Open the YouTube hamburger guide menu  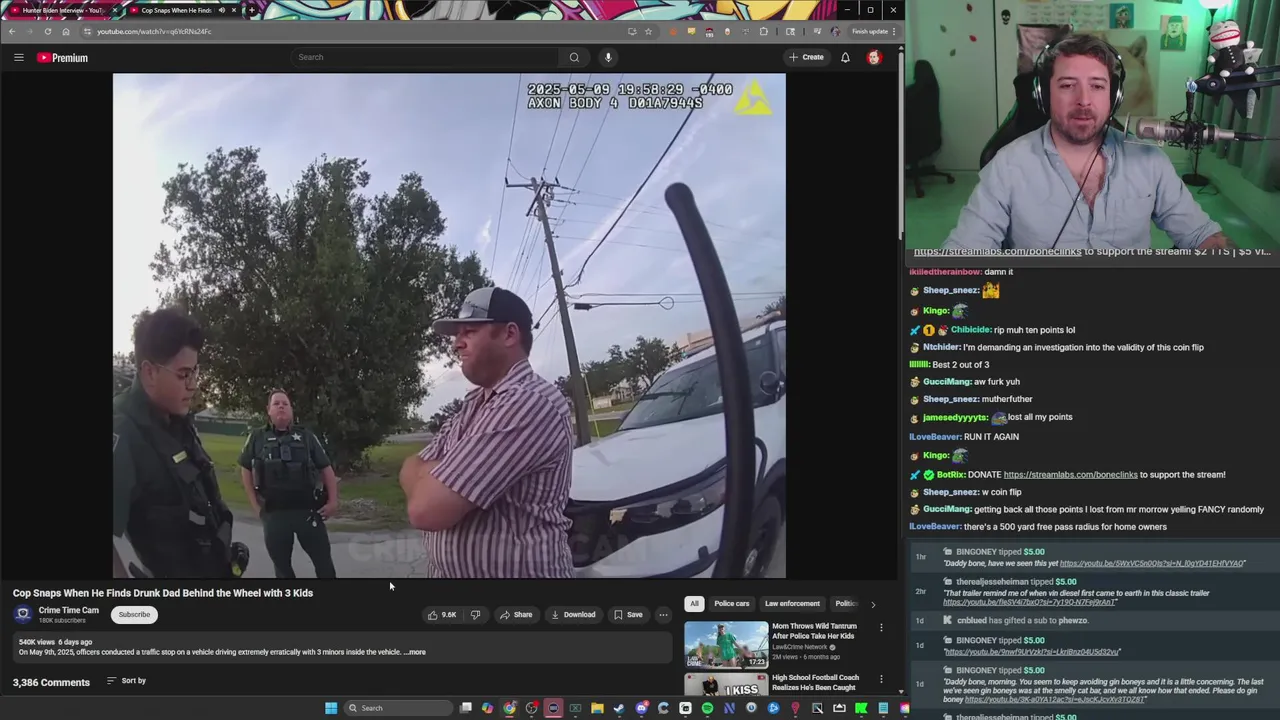(18, 57)
